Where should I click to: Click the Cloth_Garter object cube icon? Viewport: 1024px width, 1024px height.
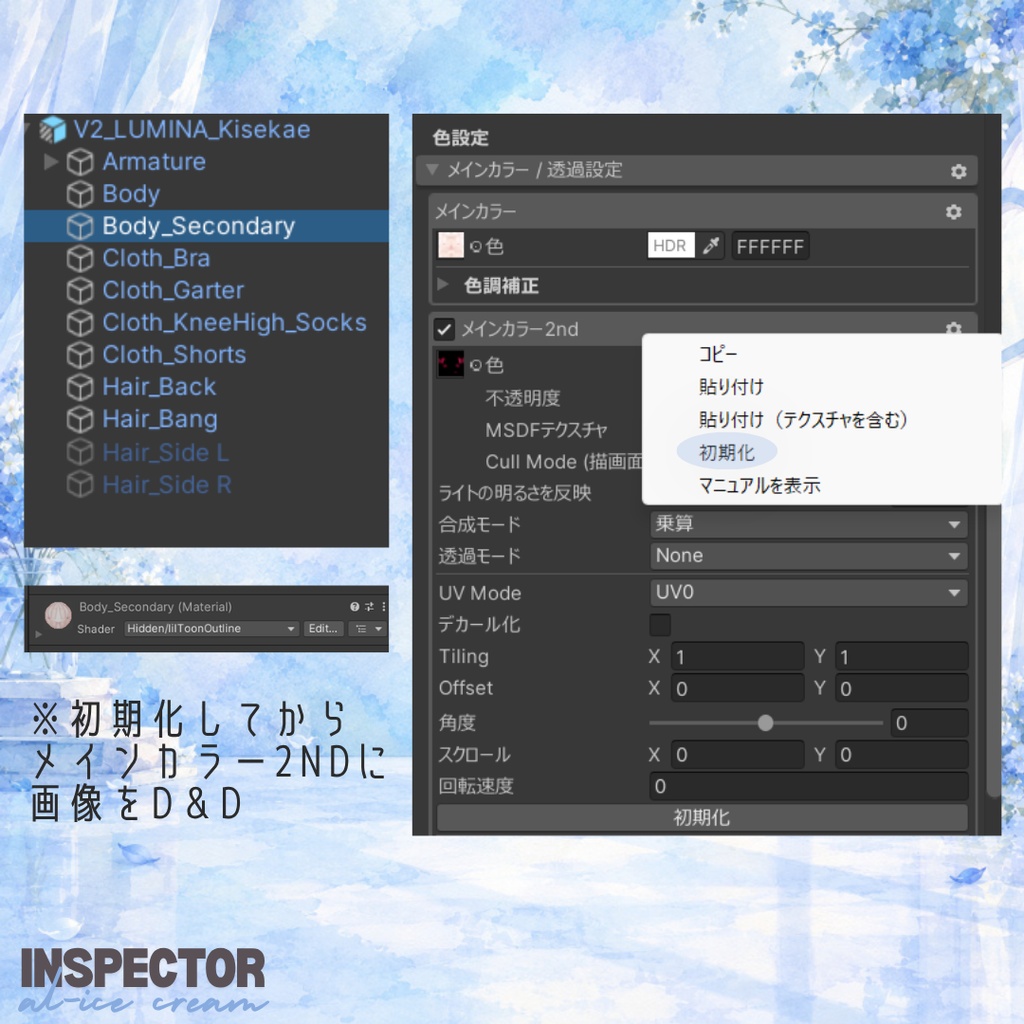(x=80, y=290)
